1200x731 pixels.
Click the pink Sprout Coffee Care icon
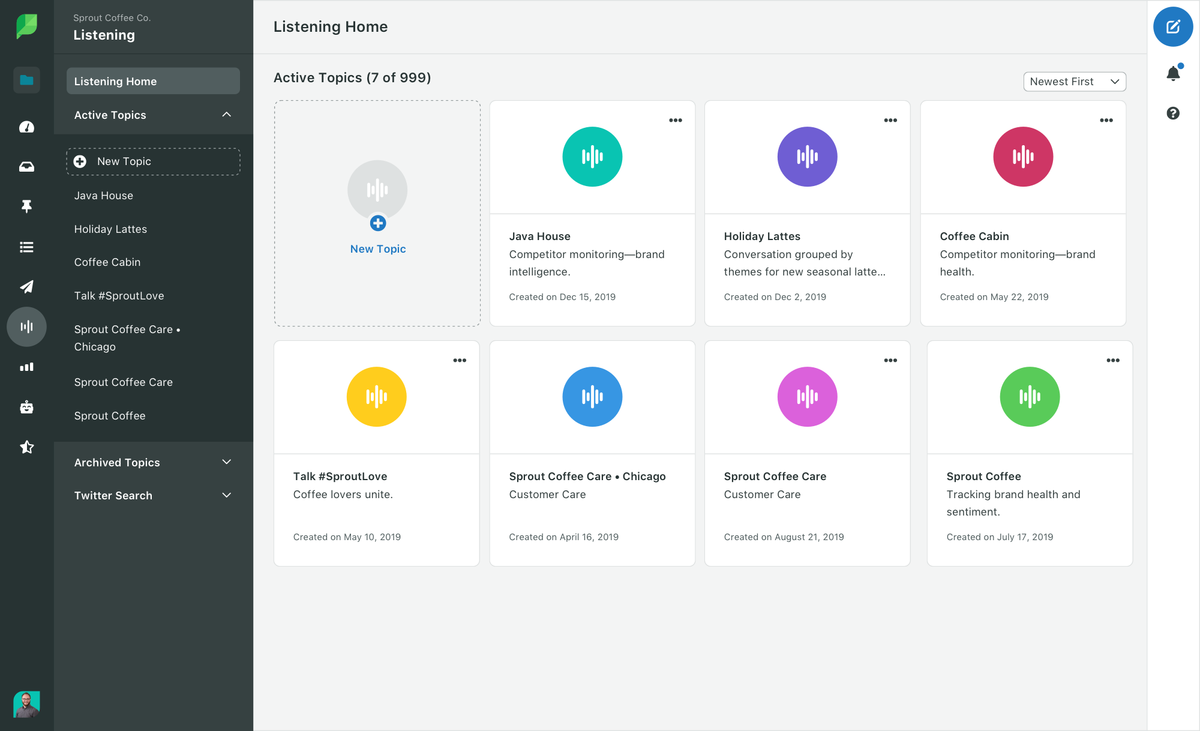pos(807,397)
